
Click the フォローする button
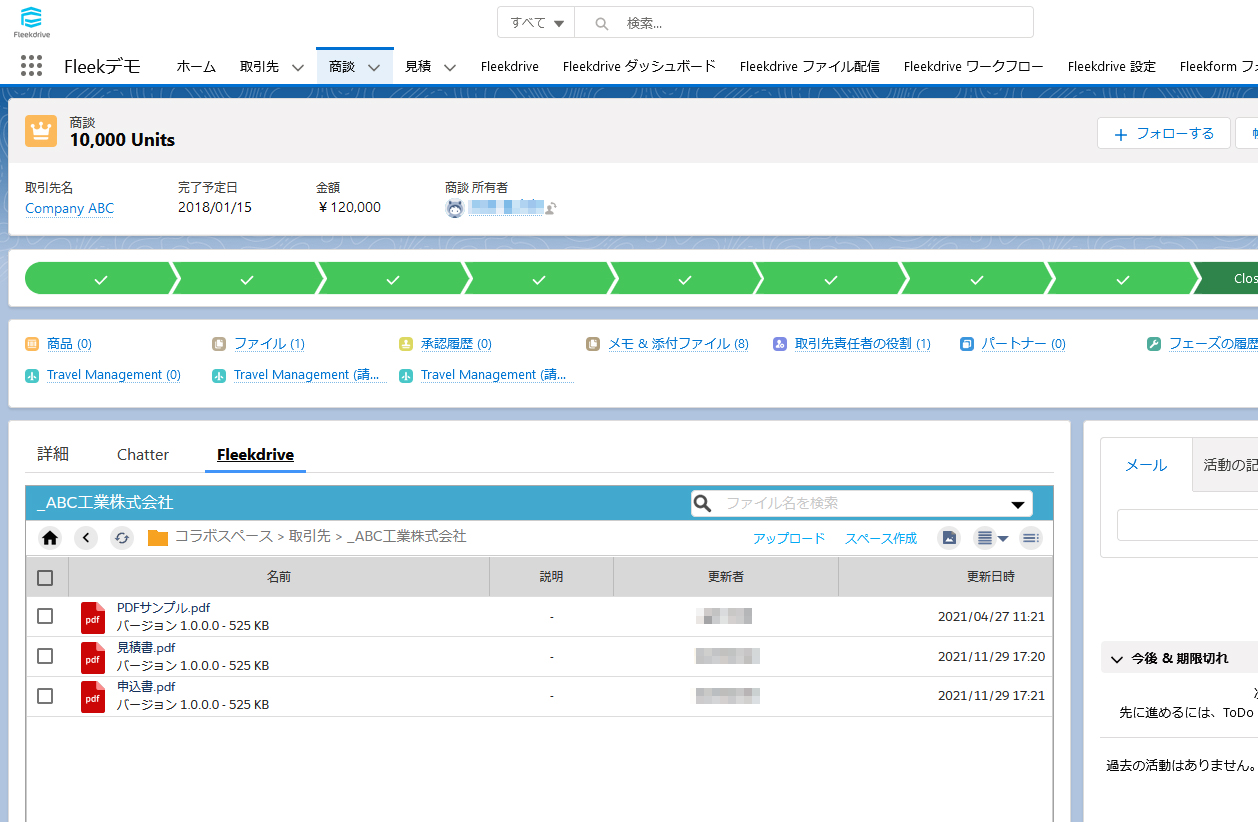point(1163,133)
